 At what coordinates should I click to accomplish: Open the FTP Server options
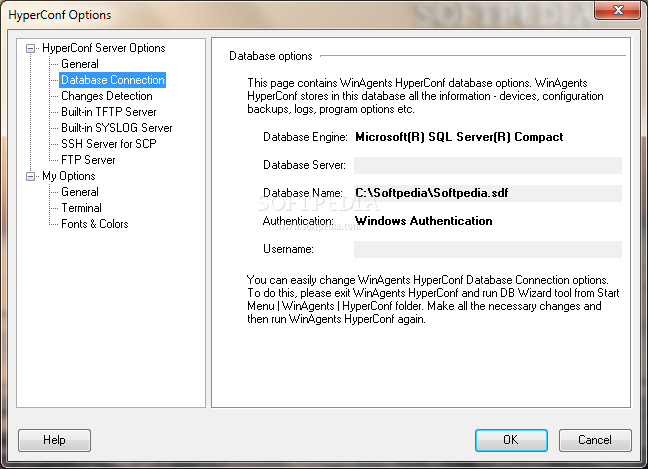click(88, 160)
